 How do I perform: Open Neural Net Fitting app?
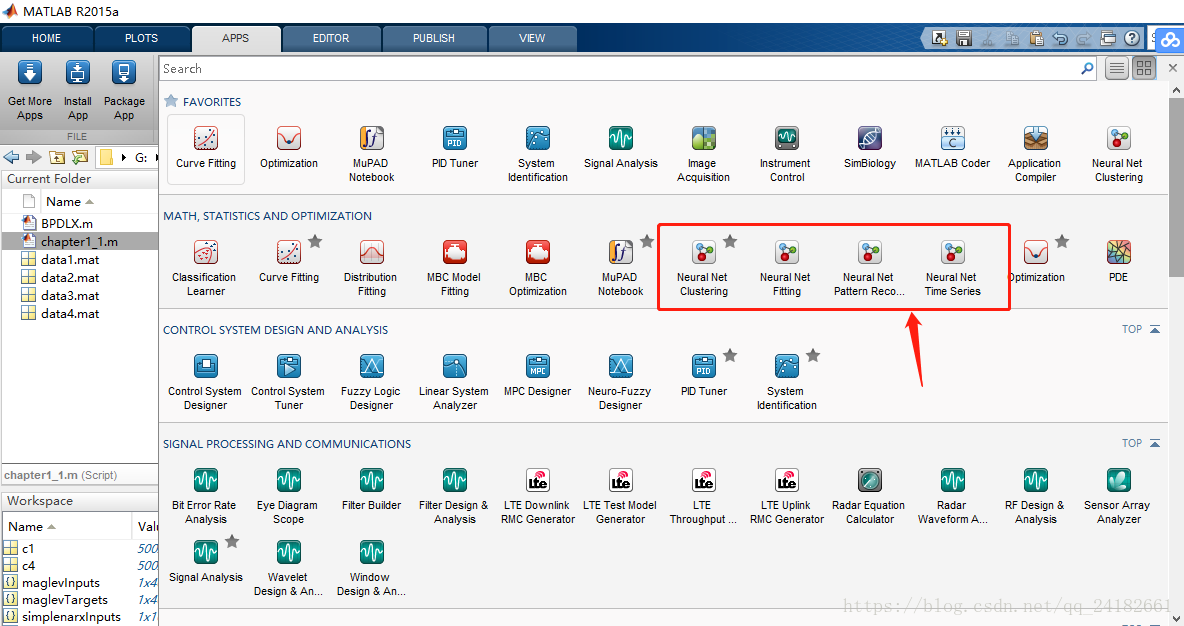tap(786, 269)
